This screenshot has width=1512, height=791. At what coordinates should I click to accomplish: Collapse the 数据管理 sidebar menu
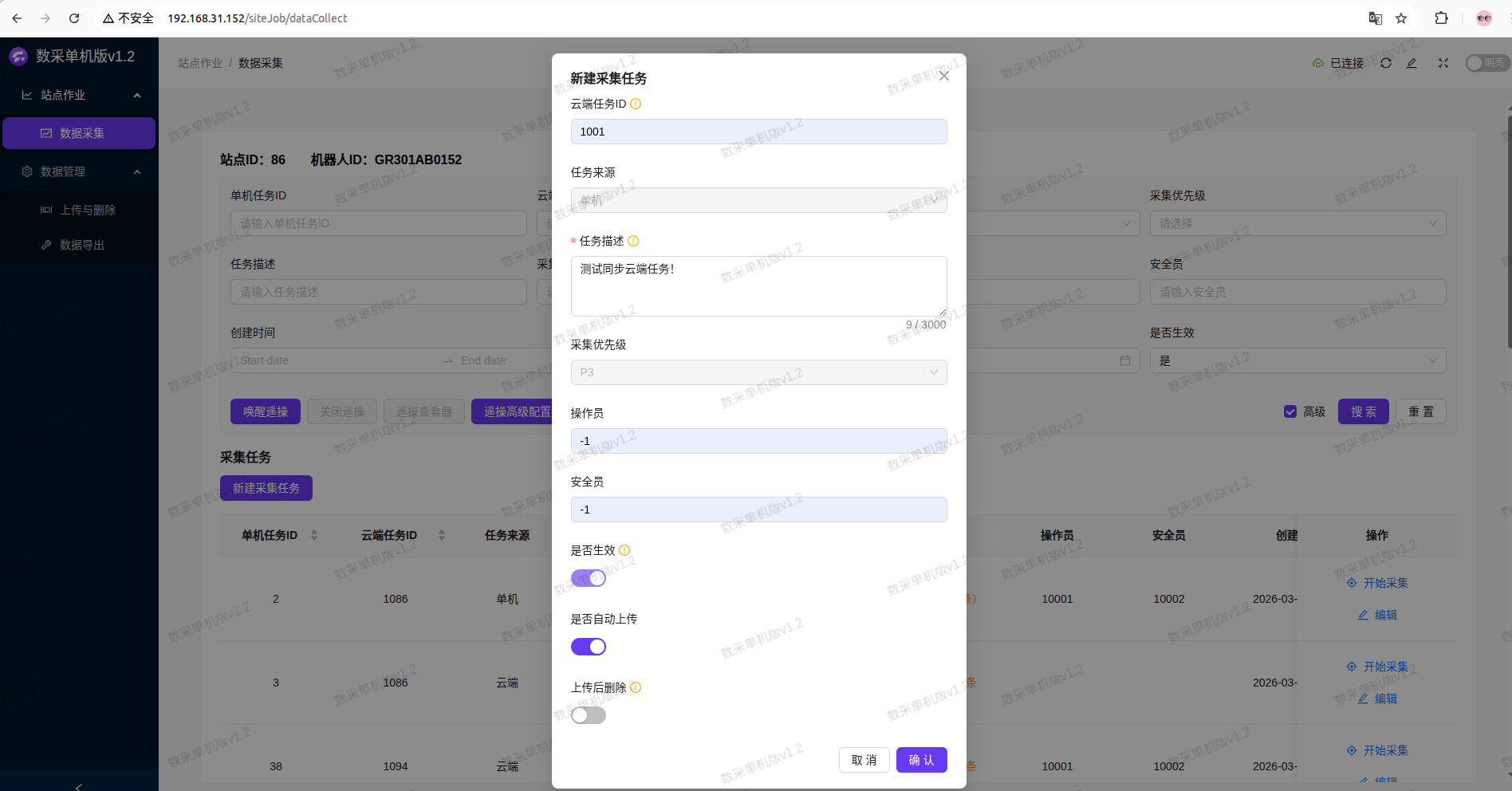pos(80,171)
